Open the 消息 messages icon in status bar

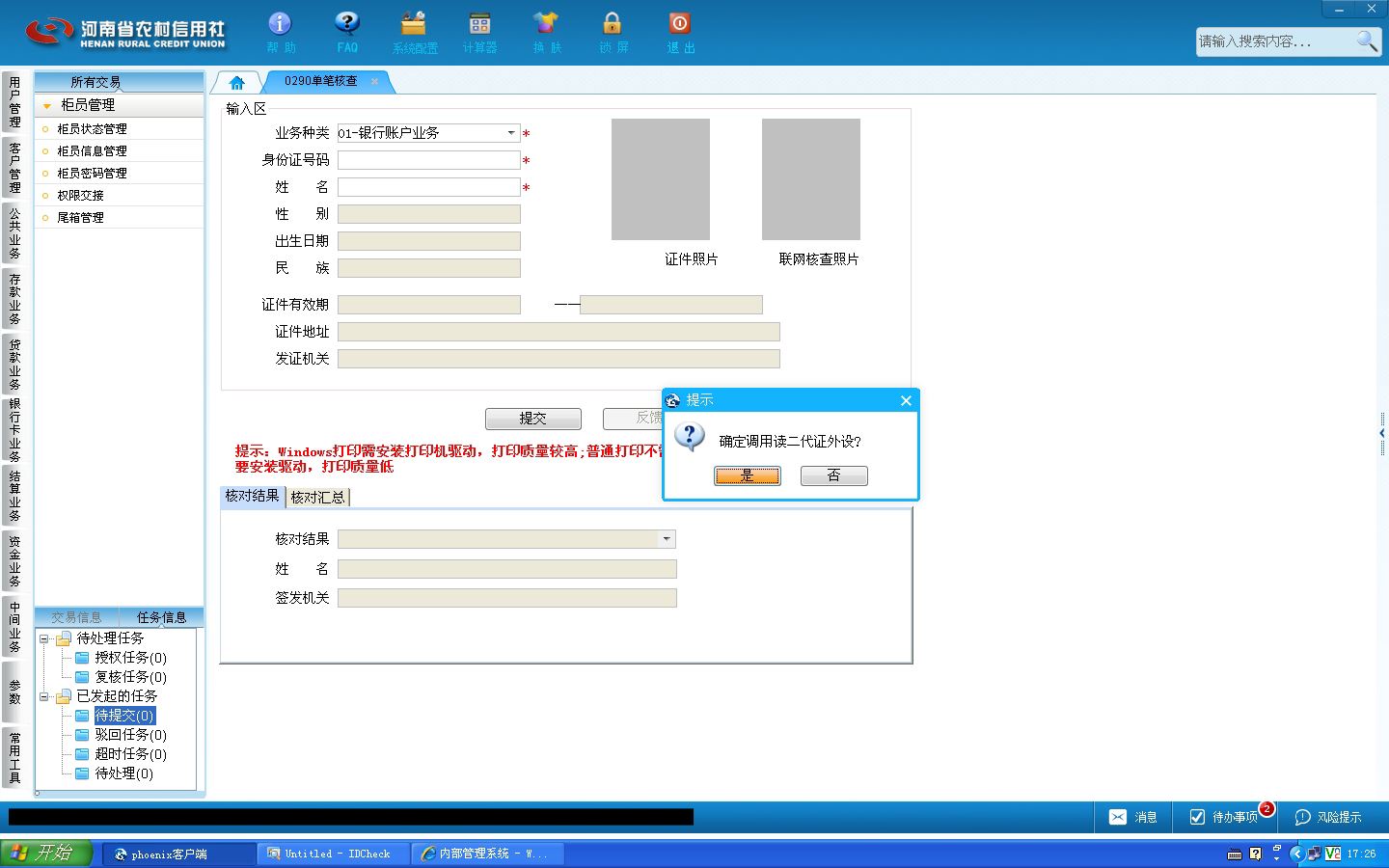click(1132, 817)
